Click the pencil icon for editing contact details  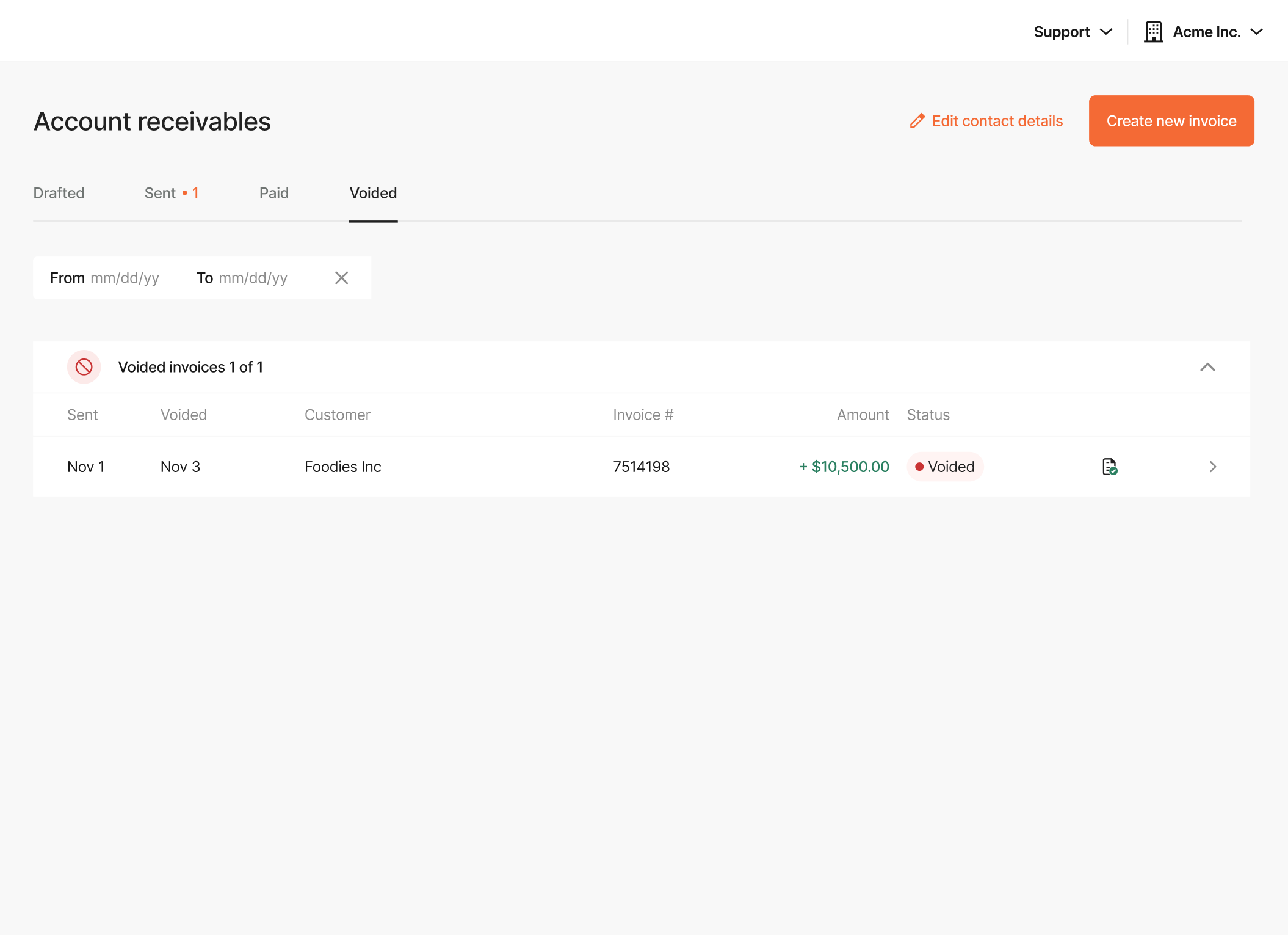(917, 121)
